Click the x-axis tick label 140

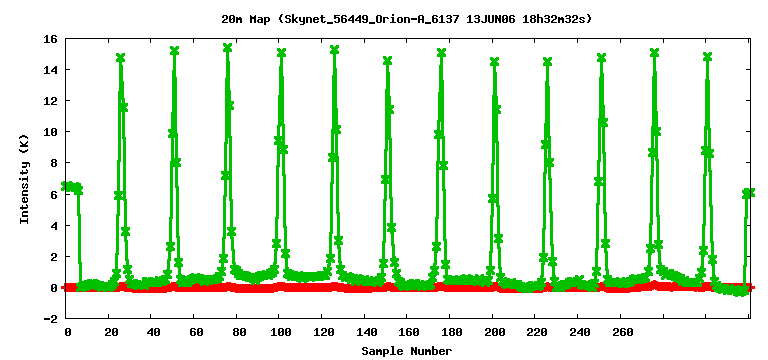(365, 332)
